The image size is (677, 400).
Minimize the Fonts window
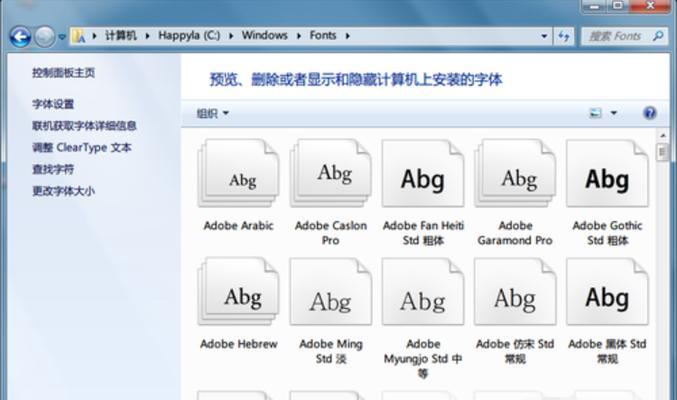pos(595,6)
